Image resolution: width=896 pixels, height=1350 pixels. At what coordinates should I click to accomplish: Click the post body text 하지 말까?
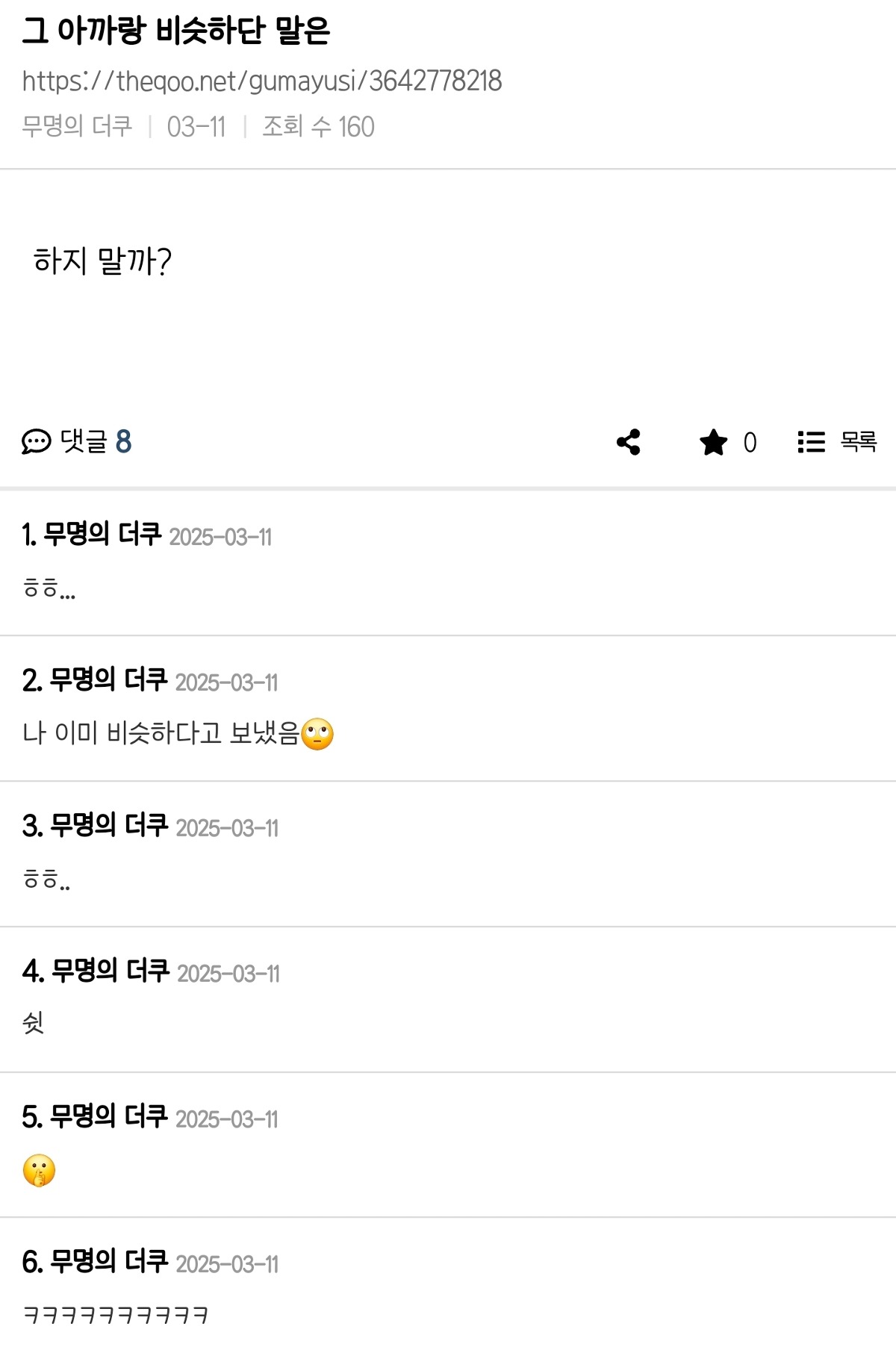(x=103, y=261)
